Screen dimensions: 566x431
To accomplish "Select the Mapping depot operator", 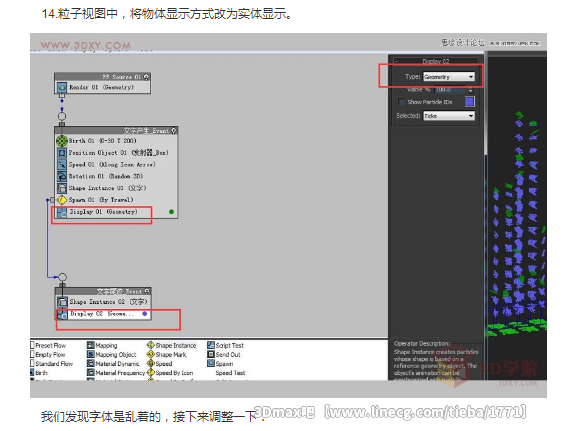I will click(x=102, y=345).
